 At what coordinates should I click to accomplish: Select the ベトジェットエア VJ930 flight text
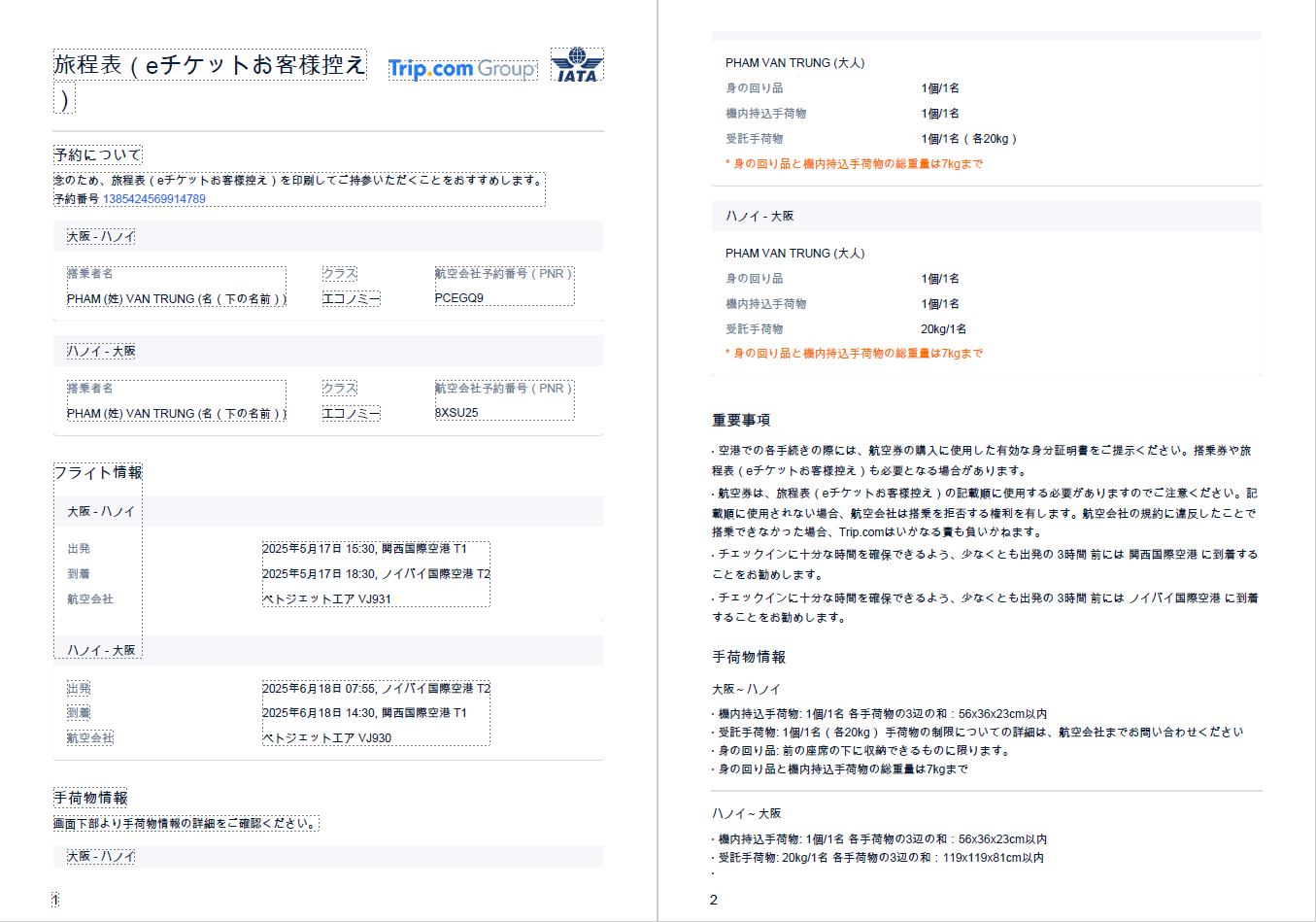[x=327, y=738]
